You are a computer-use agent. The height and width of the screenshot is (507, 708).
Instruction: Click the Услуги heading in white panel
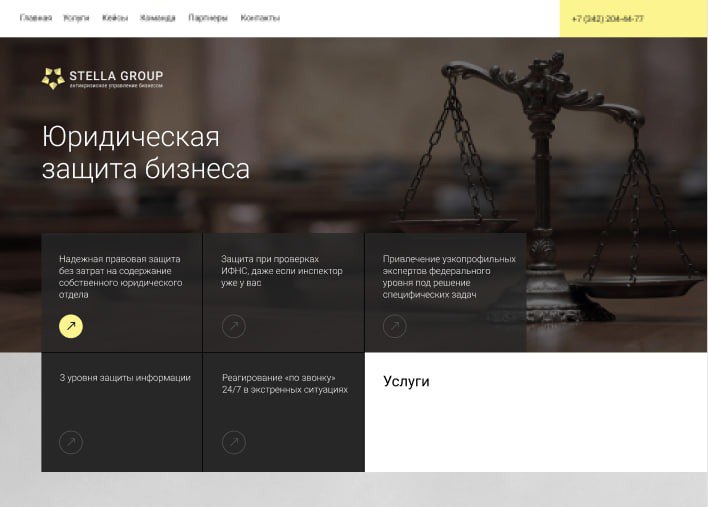click(406, 381)
